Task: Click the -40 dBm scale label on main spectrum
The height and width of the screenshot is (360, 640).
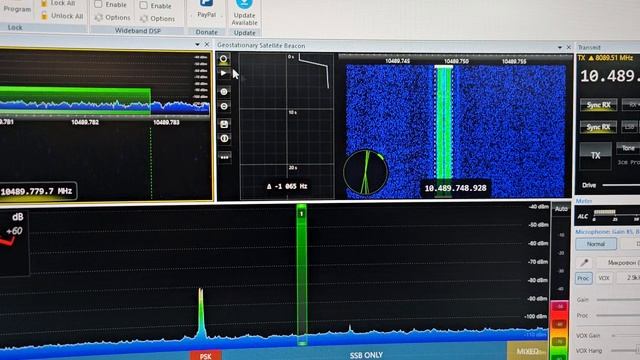Action: (539, 207)
